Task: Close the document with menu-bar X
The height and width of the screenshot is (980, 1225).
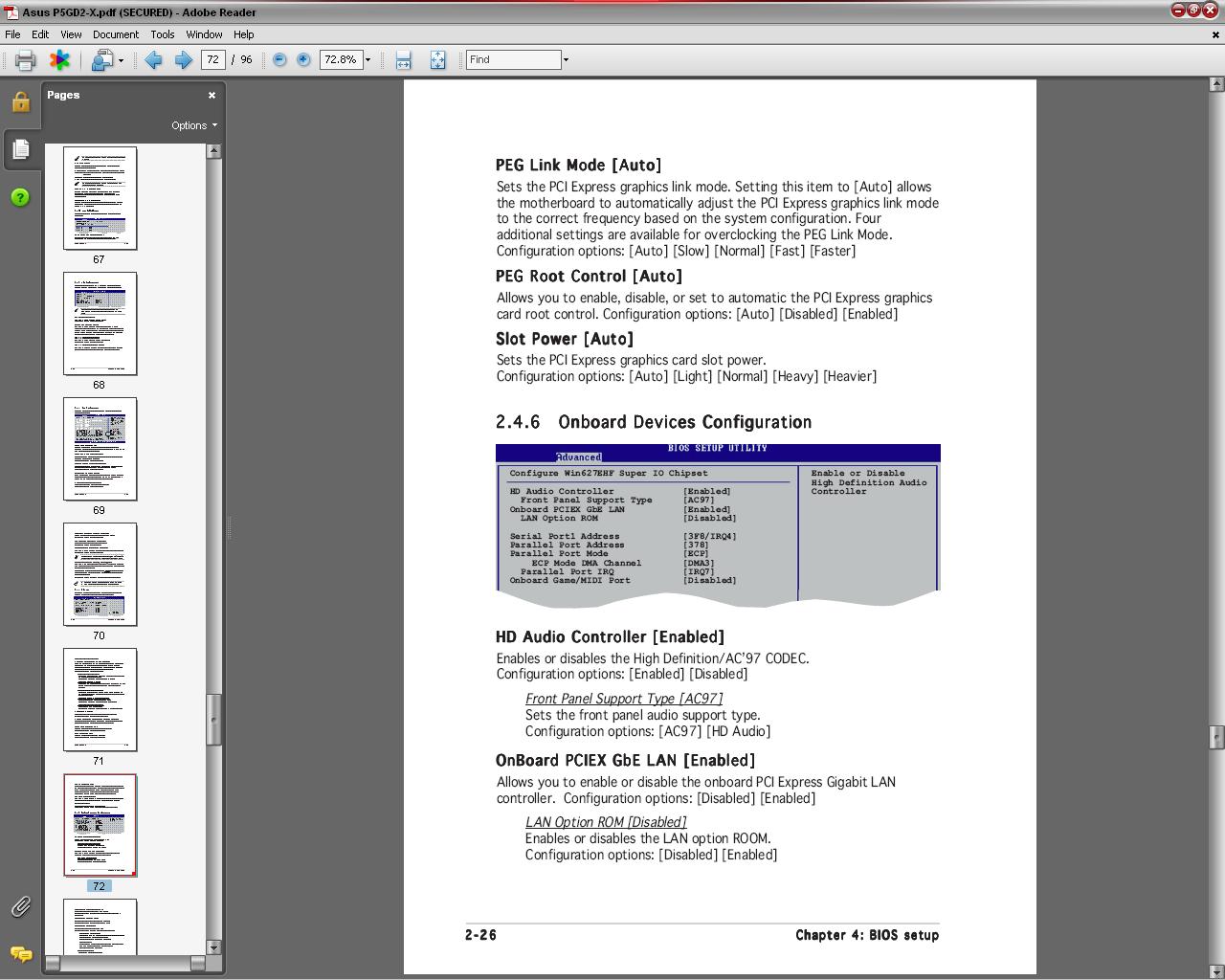Action: [1216, 34]
